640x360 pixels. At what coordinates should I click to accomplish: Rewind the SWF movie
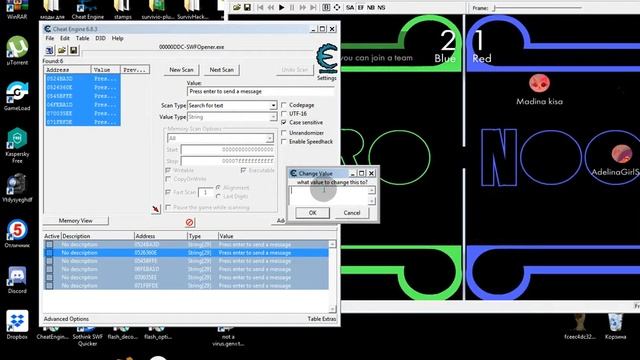pyautogui.click(x=271, y=8)
